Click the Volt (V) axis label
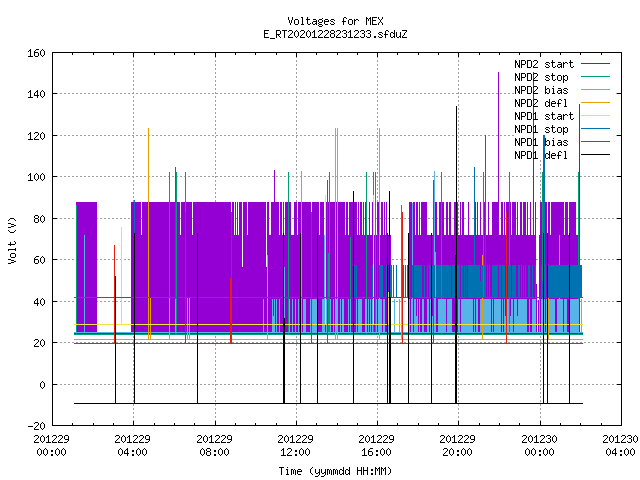This screenshot has width=640, height=480. [x=12, y=240]
